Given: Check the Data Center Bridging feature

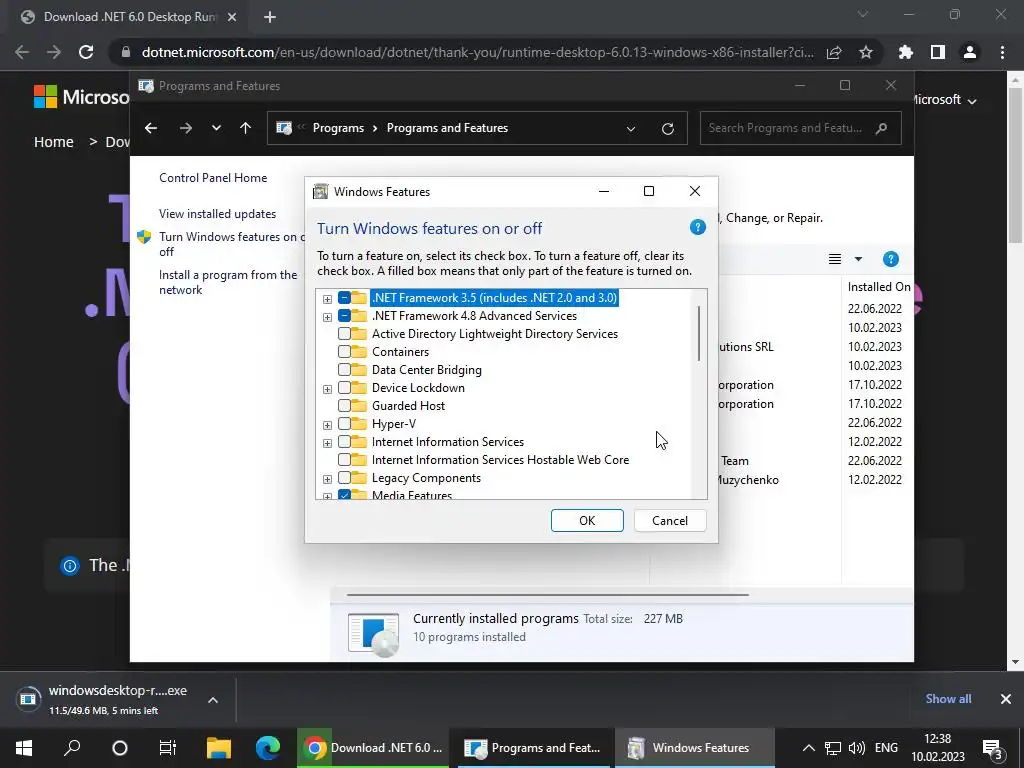Looking at the screenshot, I should [344, 370].
